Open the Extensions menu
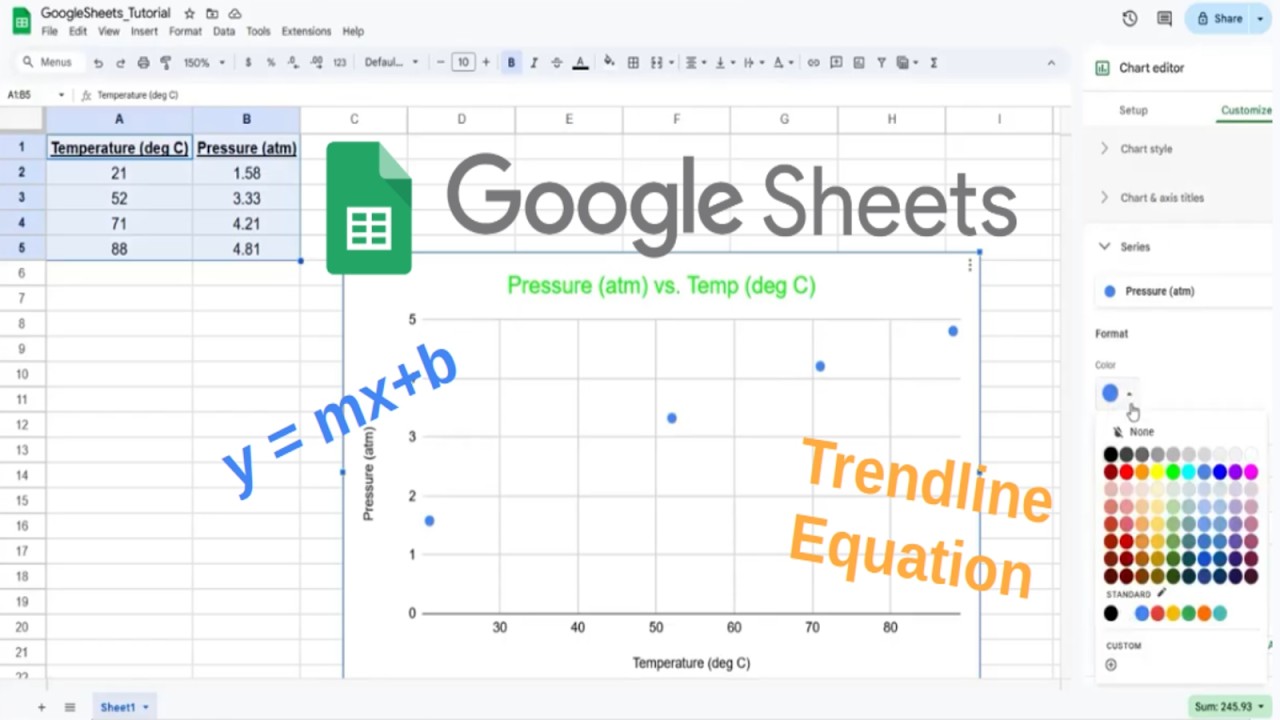 tap(306, 31)
